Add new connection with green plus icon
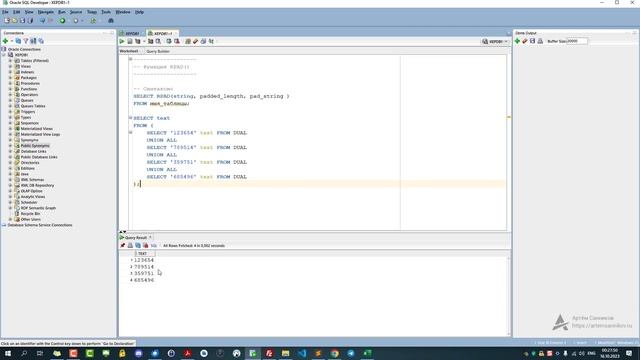 click(5, 41)
